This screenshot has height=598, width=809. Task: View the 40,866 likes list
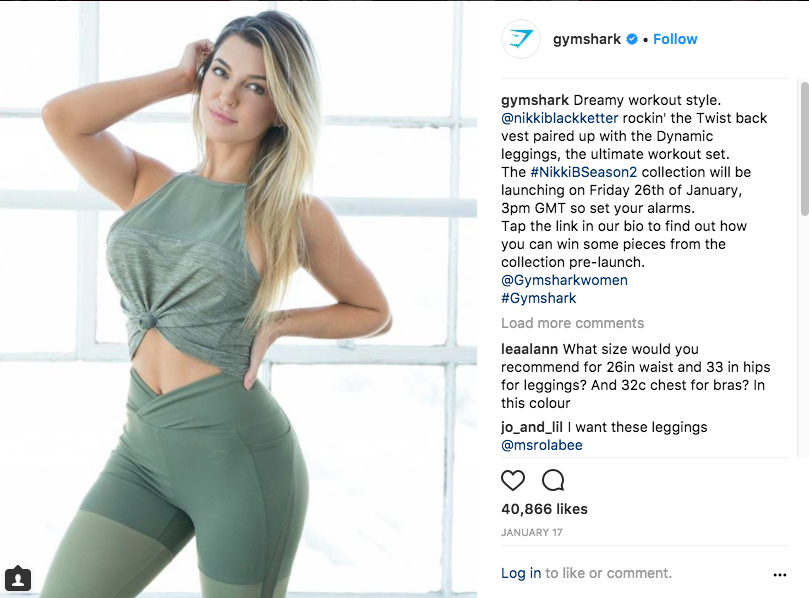tap(544, 509)
